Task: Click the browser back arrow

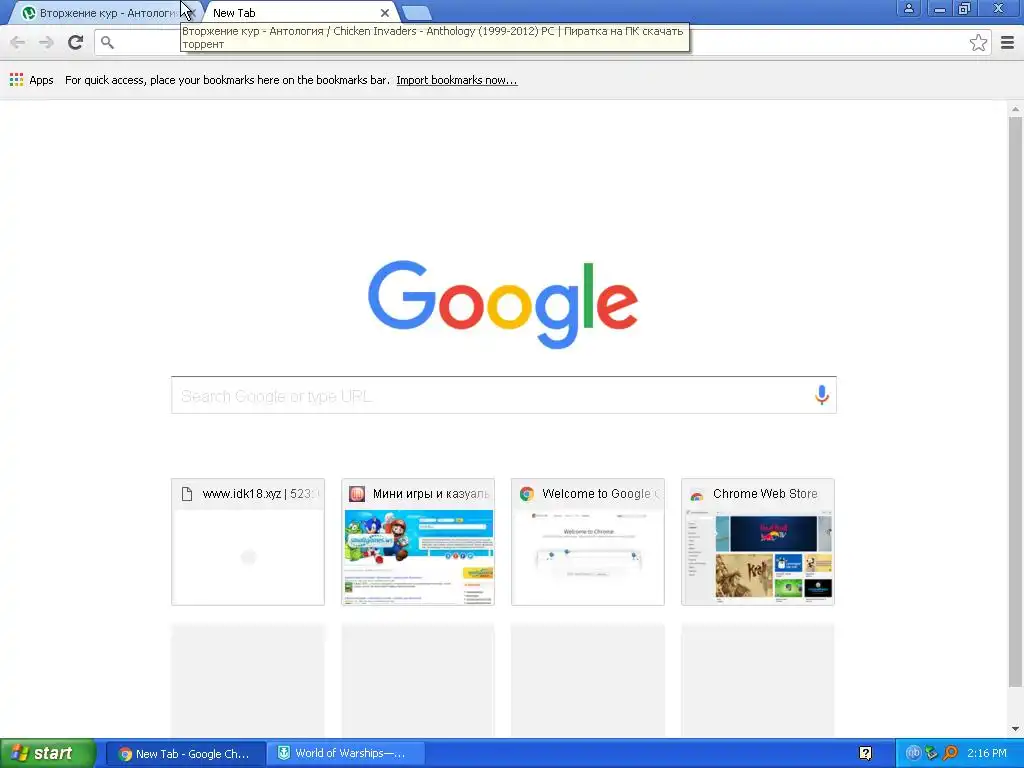Action: point(18,42)
